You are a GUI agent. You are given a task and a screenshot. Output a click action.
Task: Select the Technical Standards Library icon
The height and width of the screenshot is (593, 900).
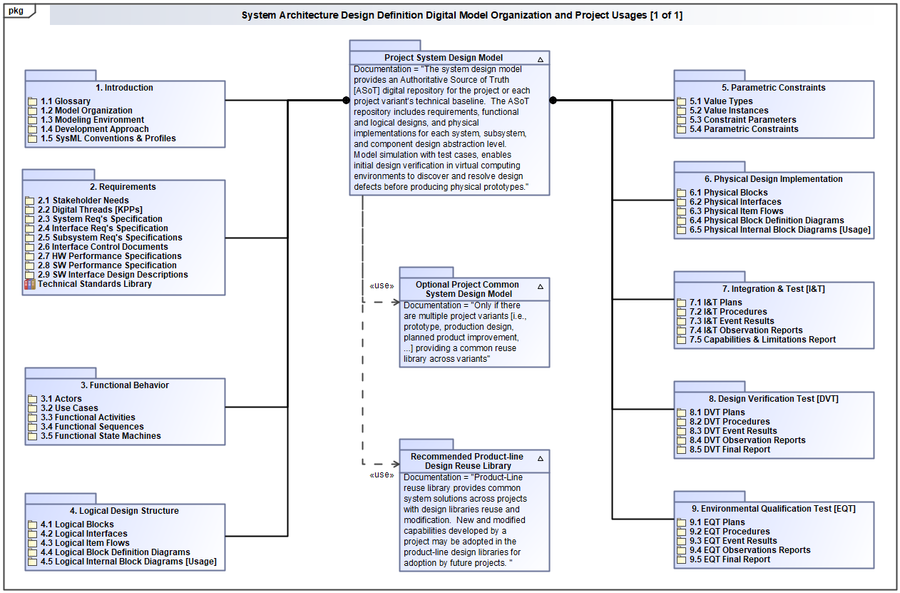click(30, 284)
